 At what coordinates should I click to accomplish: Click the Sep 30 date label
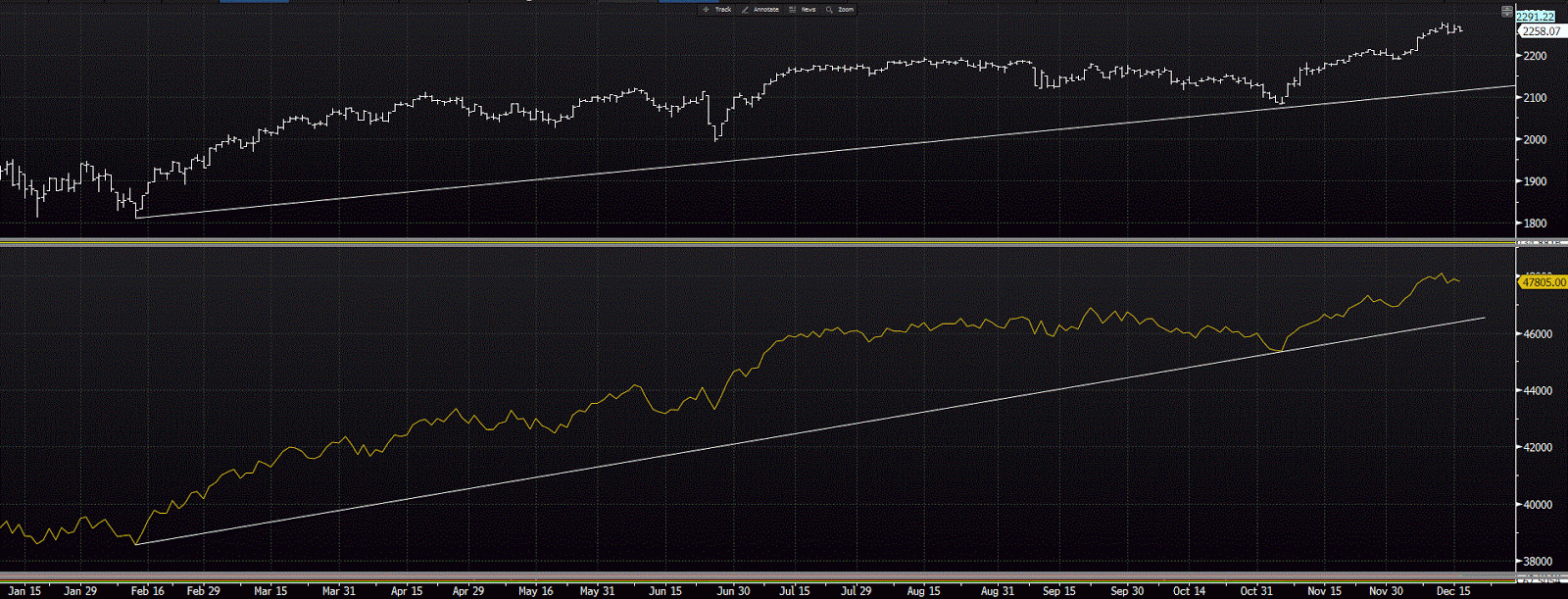(x=1127, y=591)
